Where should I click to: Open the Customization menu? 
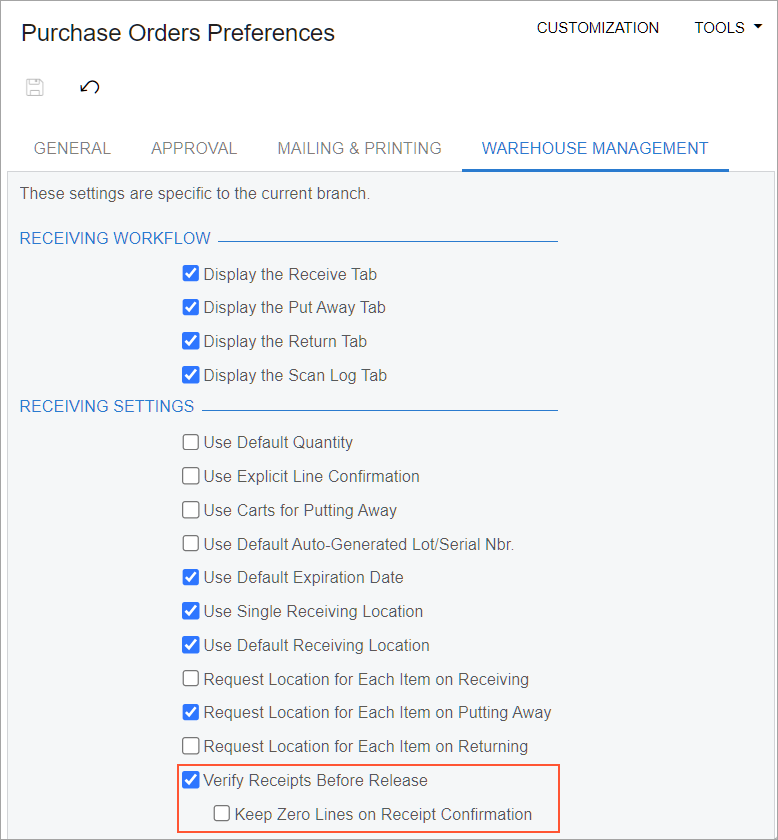(x=597, y=28)
